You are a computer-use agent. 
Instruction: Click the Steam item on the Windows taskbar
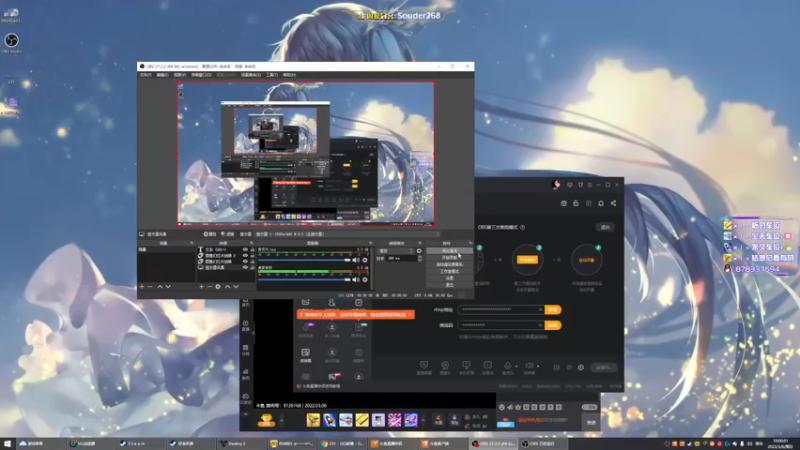[140, 444]
